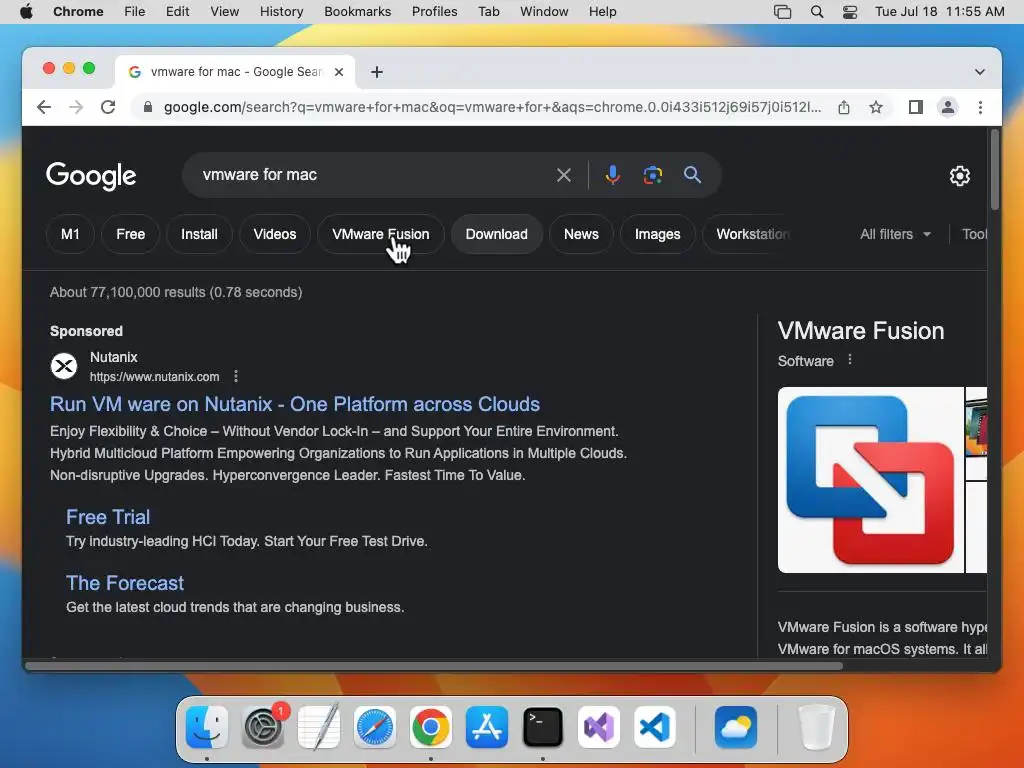Open TextEdit from the Dock
Screen dimensions: 1024x768
point(319,727)
